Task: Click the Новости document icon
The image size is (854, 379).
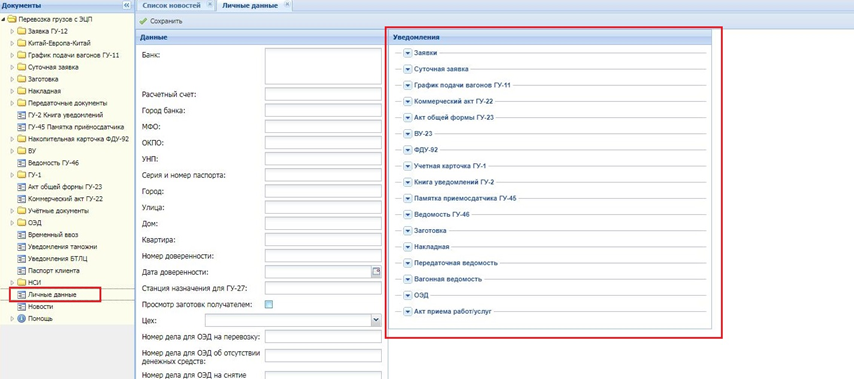Action: [22, 307]
